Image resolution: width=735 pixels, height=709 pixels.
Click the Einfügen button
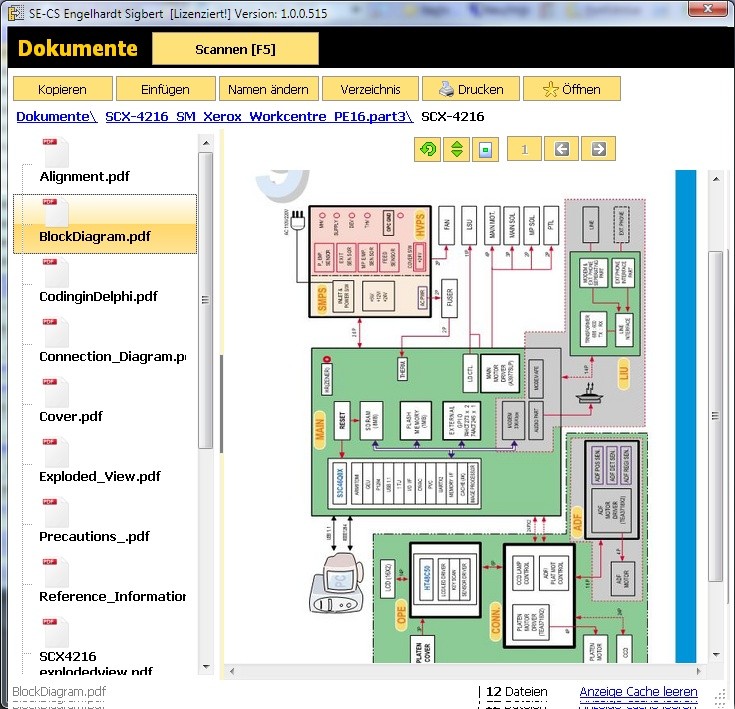(x=165, y=89)
